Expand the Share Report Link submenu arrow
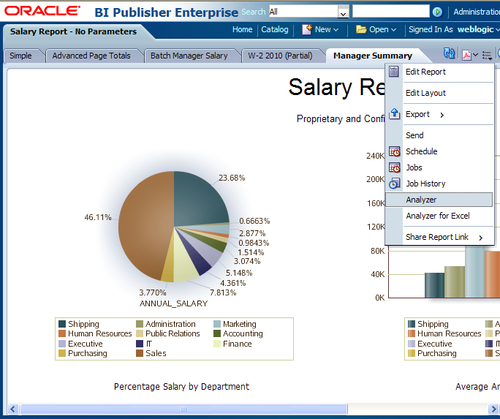Image resolution: width=500 pixels, height=419 pixels. click(x=481, y=238)
